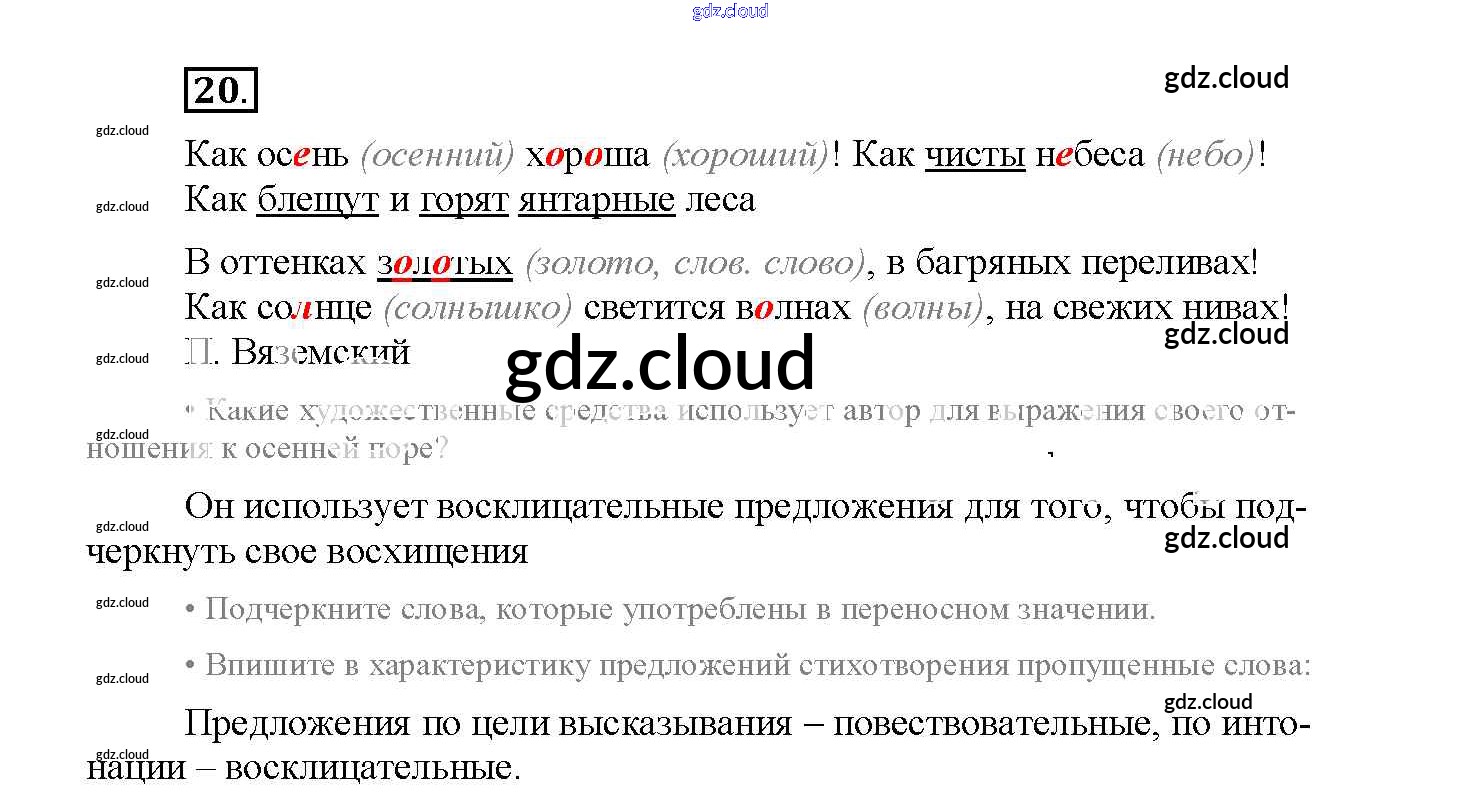Click the hint "(золото, слов. слово)"
Viewport: 1460px width, 798px height.
[694, 264]
